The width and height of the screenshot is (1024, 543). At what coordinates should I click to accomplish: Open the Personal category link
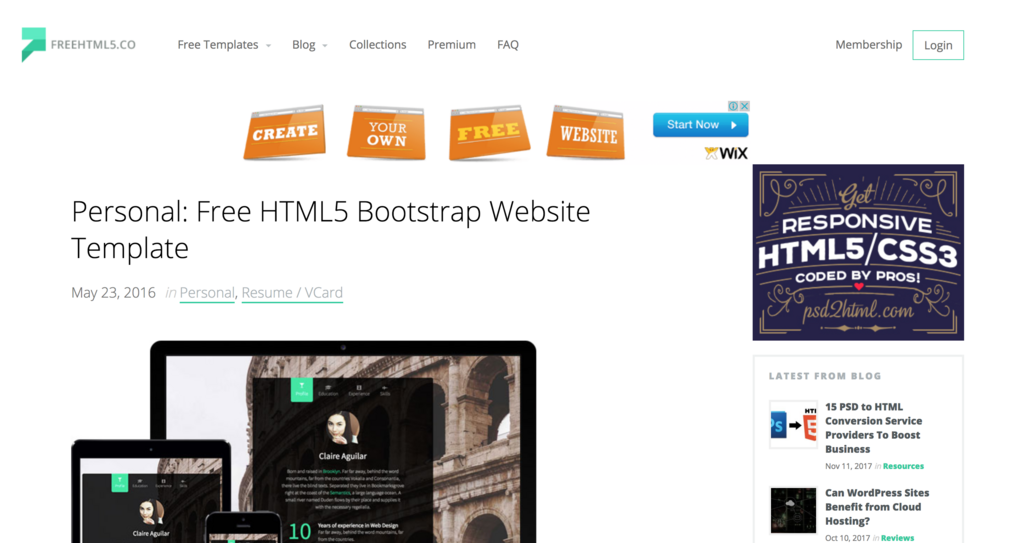pos(207,293)
